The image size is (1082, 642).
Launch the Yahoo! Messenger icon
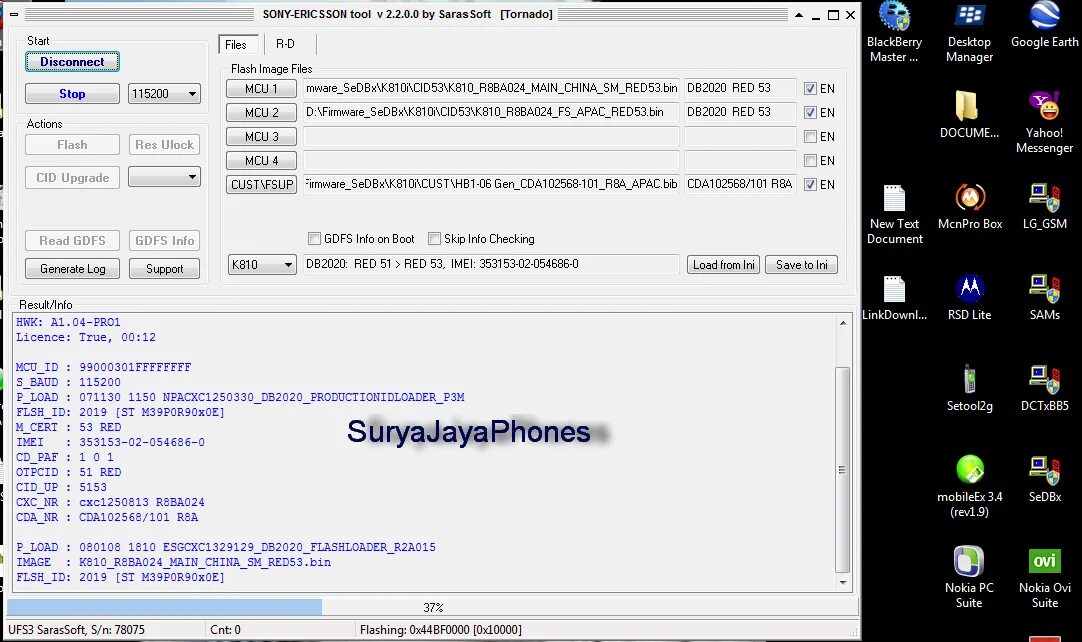click(x=1045, y=107)
